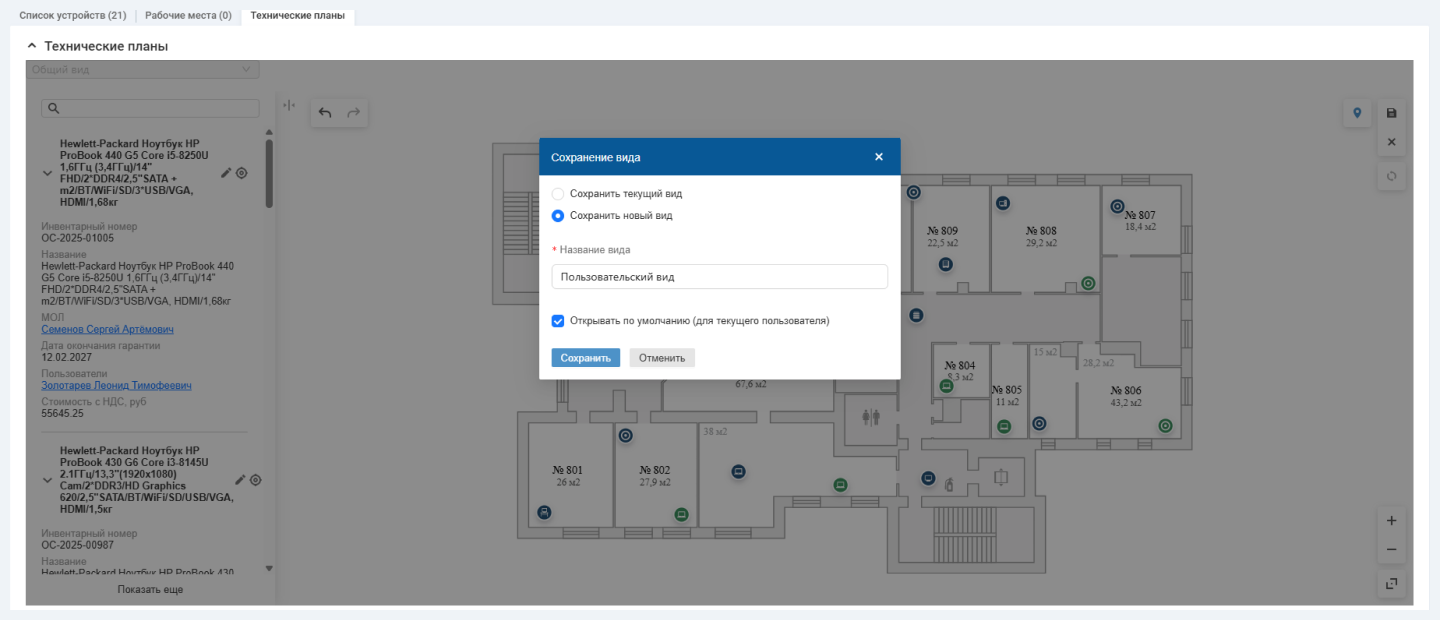Click the 'Сохранить' button in dialog
The height and width of the screenshot is (620, 1440).
pyautogui.click(x=585, y=358)
